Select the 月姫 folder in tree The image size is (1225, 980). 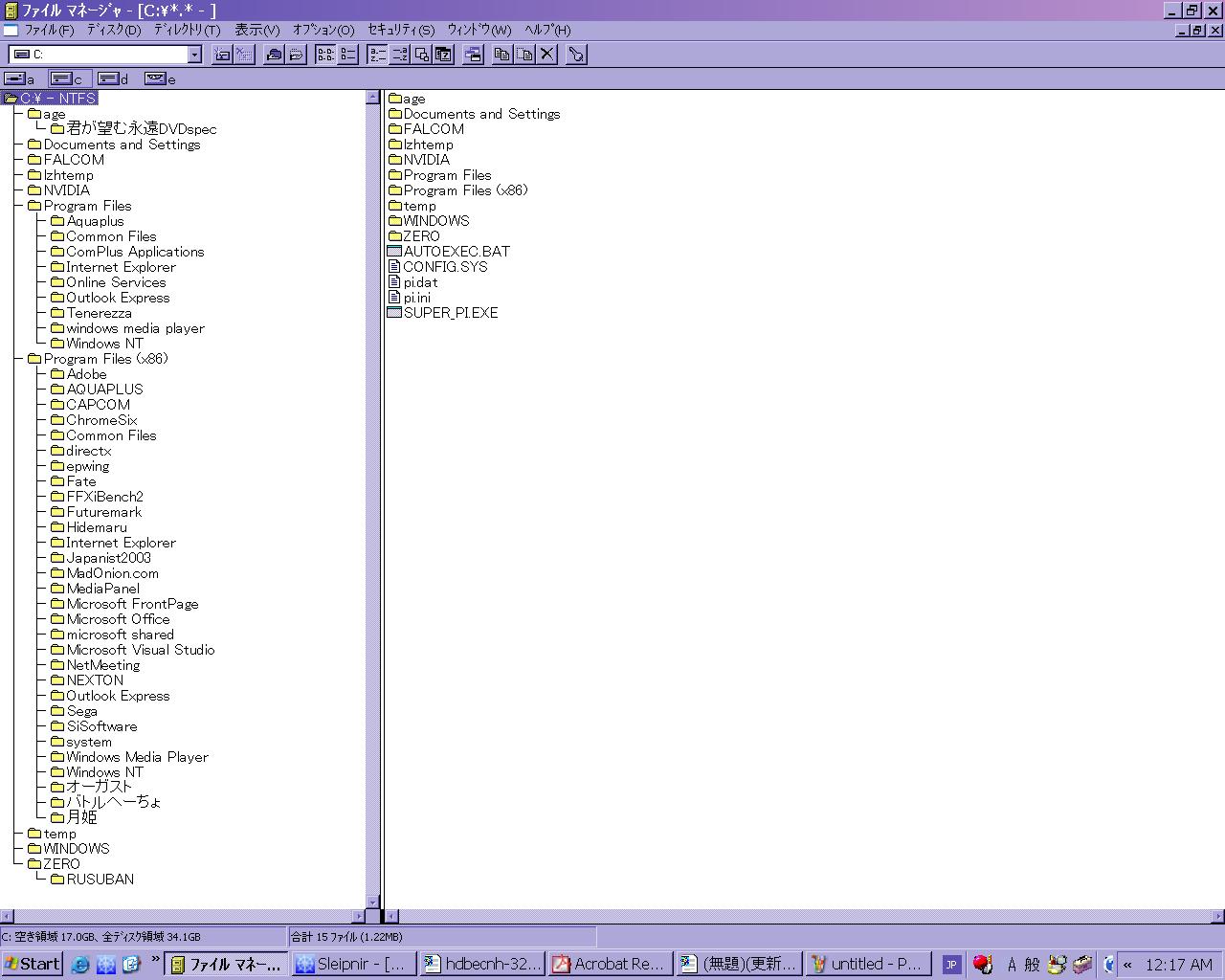74,817
